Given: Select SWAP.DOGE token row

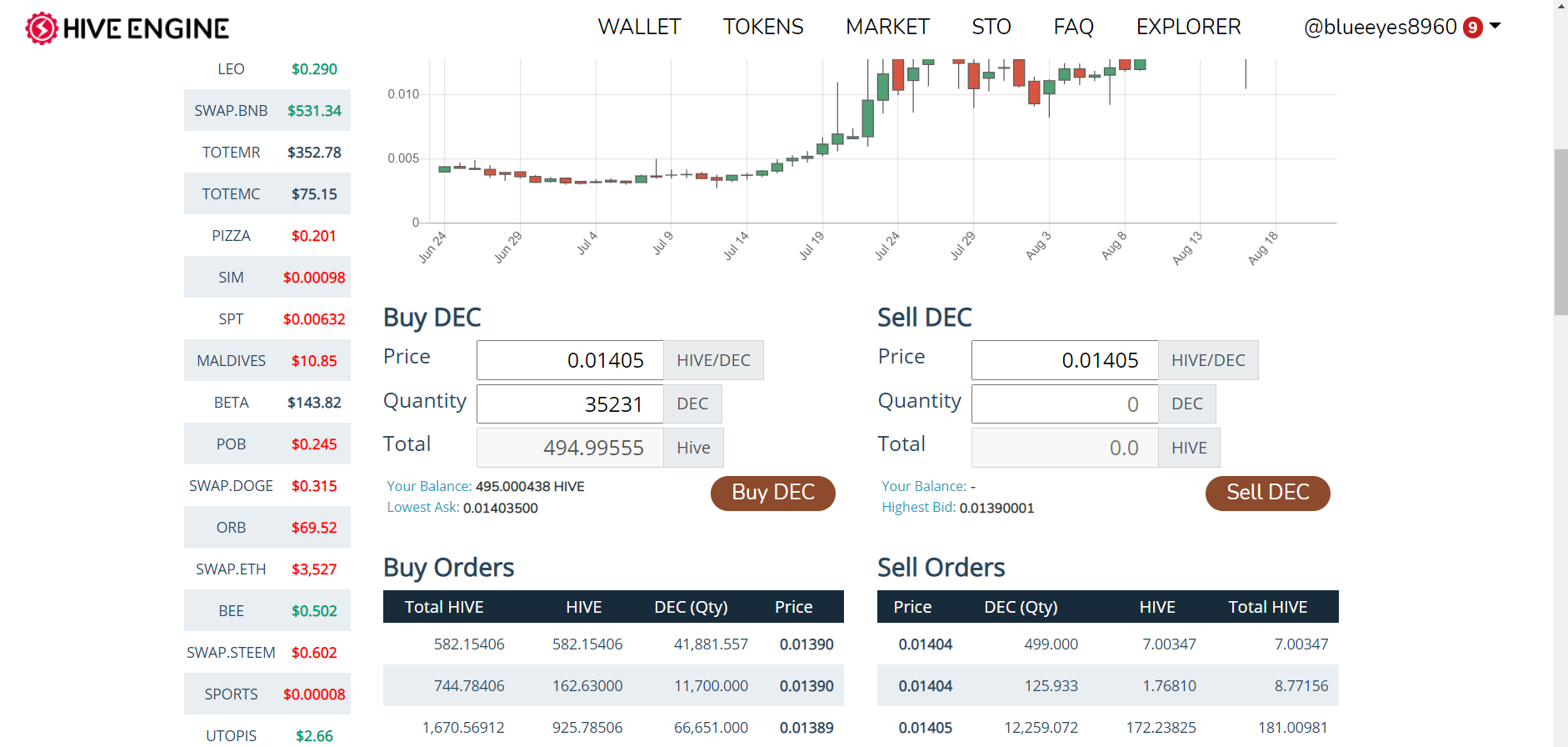Looking at the screenshot, I should point(267,485).
